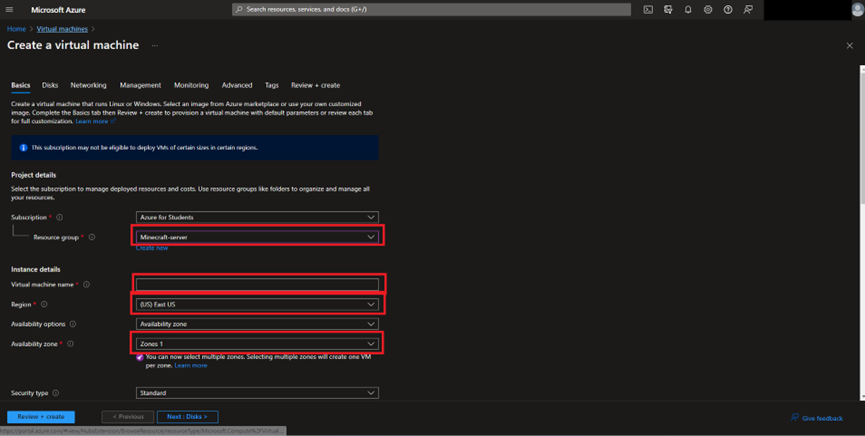Viewport: 865px width, 436px height.
Task: Switch to the Networking tab
Action: [88, 86]
